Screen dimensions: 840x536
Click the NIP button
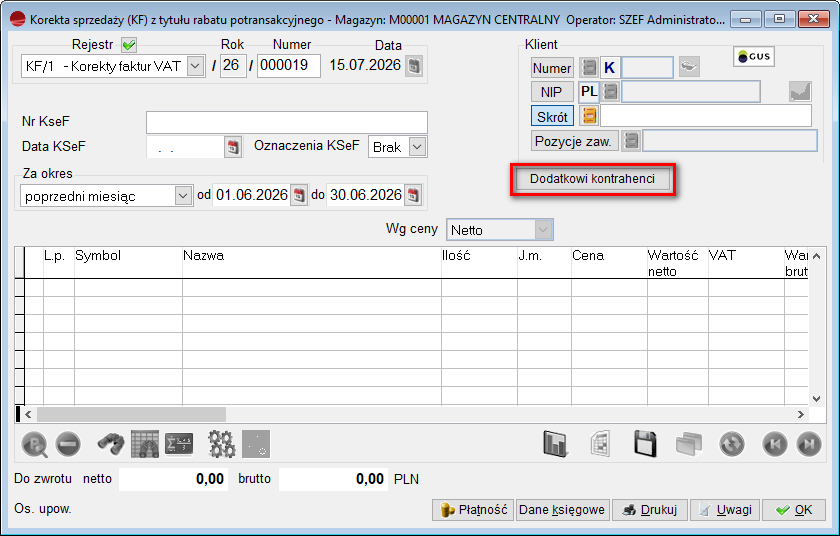(552, 92)
